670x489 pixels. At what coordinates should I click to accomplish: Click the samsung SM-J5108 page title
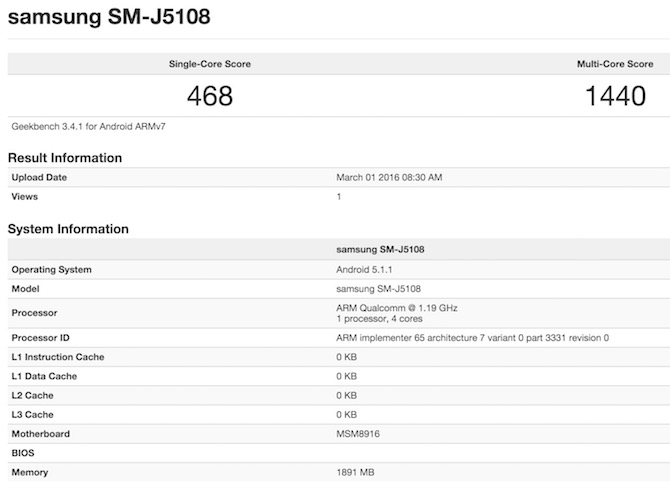[x=109, y=20]
